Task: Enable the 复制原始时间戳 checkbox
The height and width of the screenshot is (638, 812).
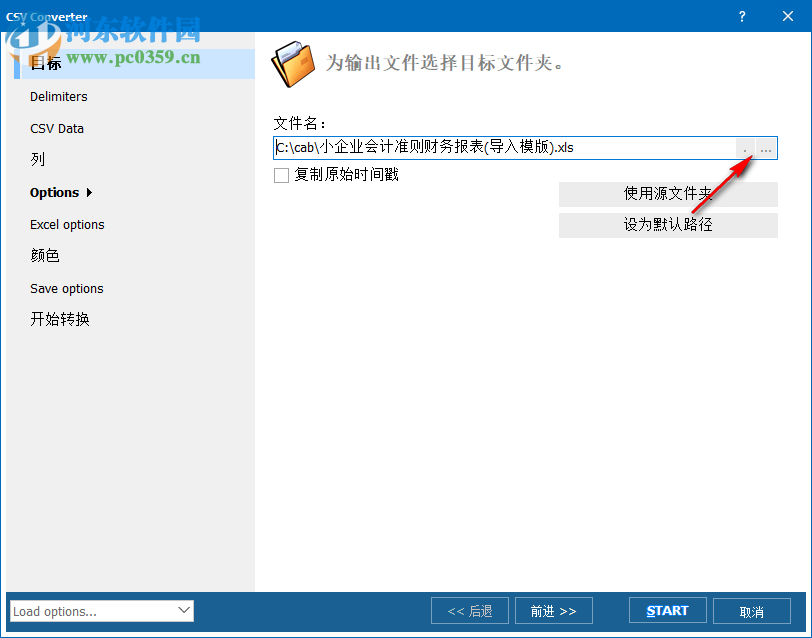Action: pos(280,173)
